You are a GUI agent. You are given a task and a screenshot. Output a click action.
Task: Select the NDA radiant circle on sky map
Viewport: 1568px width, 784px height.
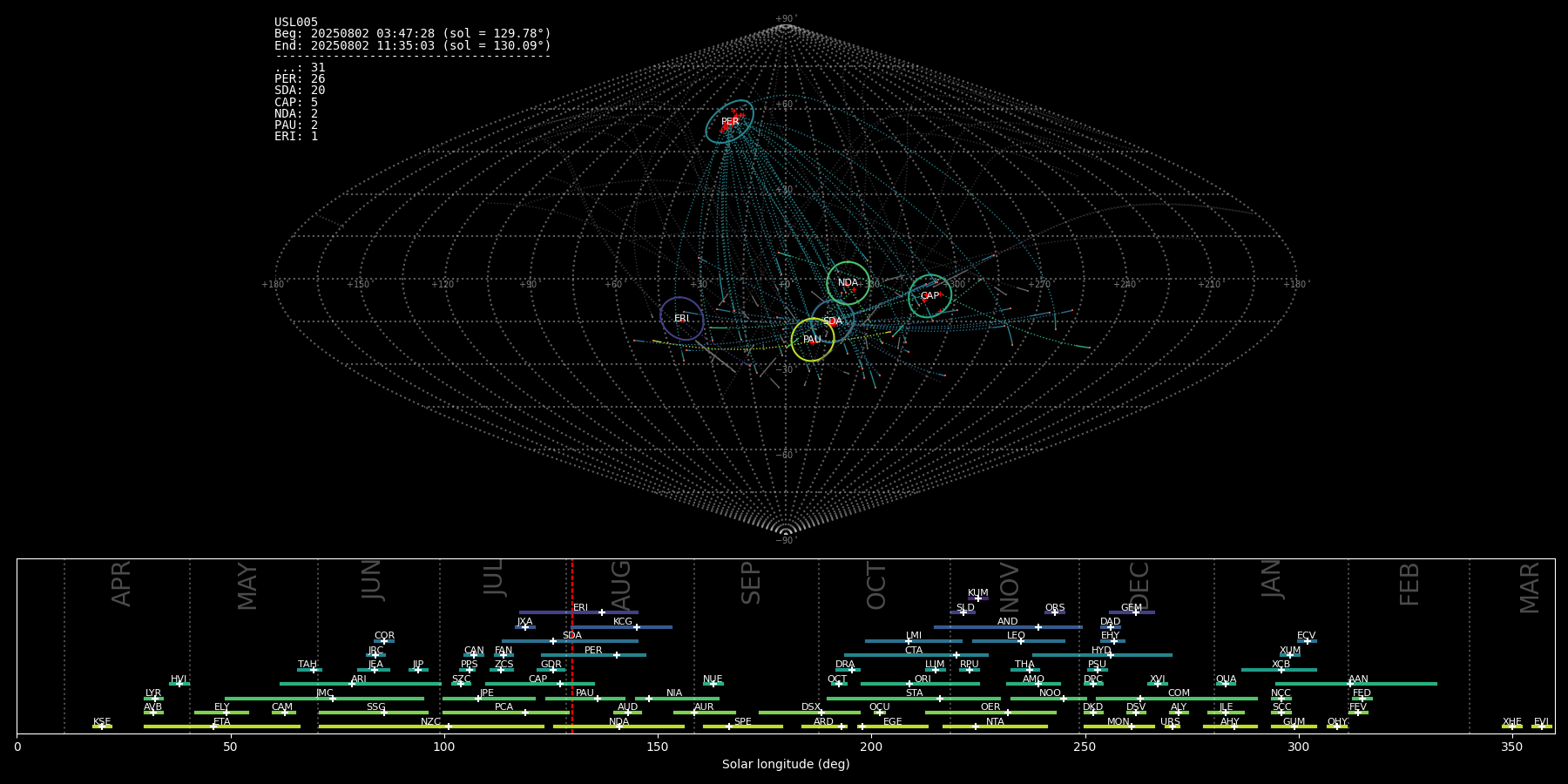pyautogui.click(x=848, y=283)
